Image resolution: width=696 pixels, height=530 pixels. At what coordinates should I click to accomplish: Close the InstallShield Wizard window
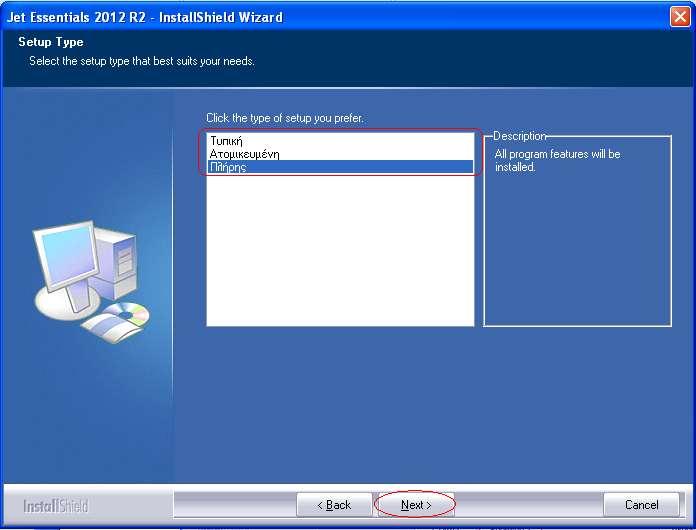(680, 17)
